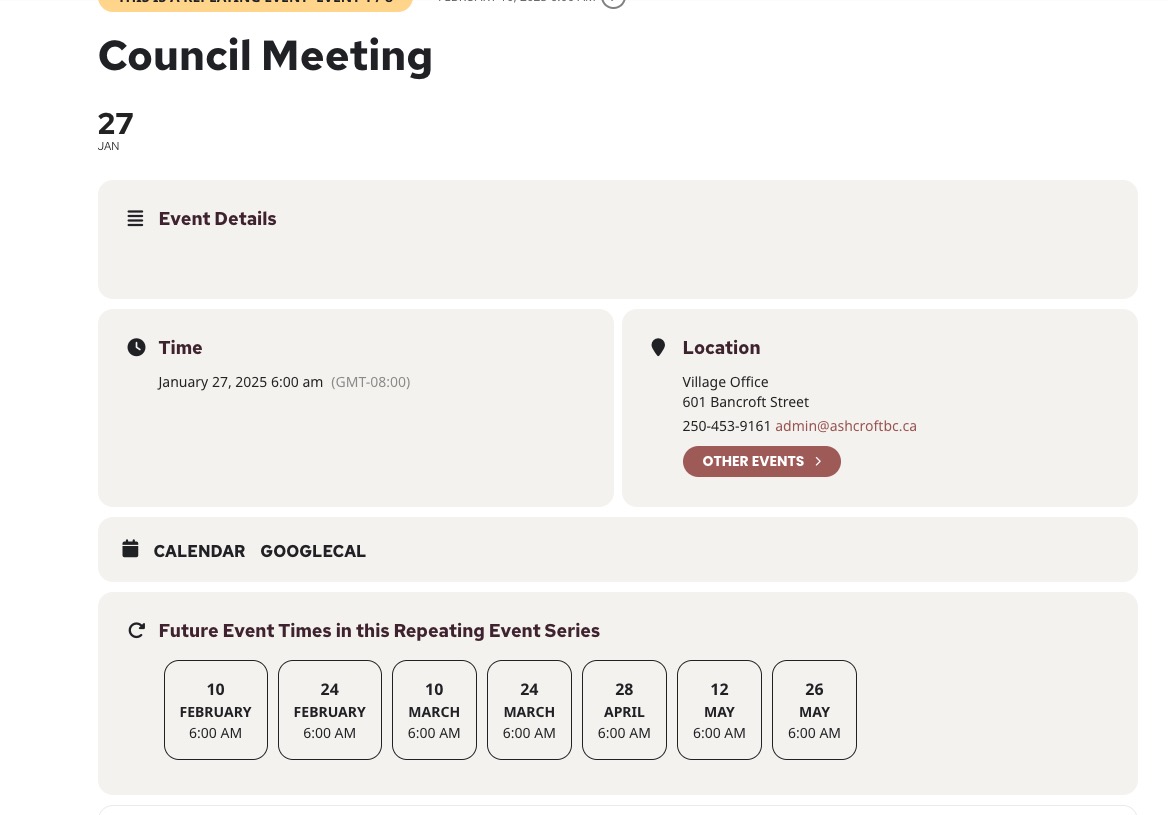Select the 24 February 6:00 AM occurrence

click(330, 710)
